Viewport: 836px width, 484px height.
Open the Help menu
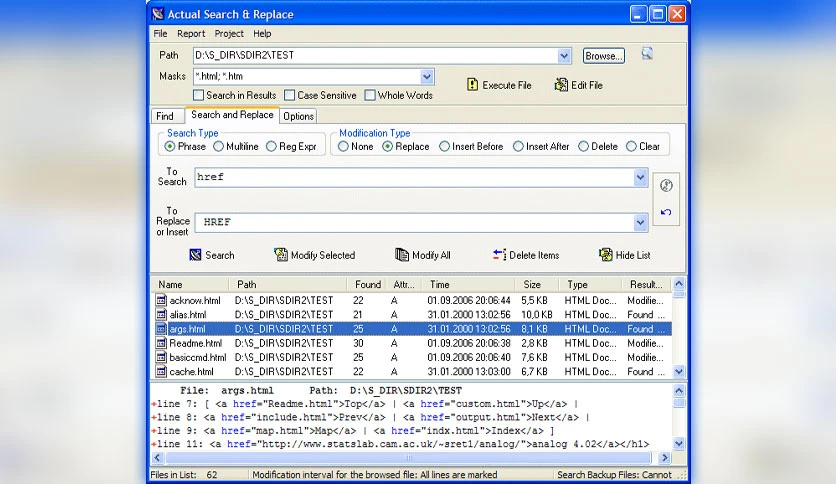[262, 34]
